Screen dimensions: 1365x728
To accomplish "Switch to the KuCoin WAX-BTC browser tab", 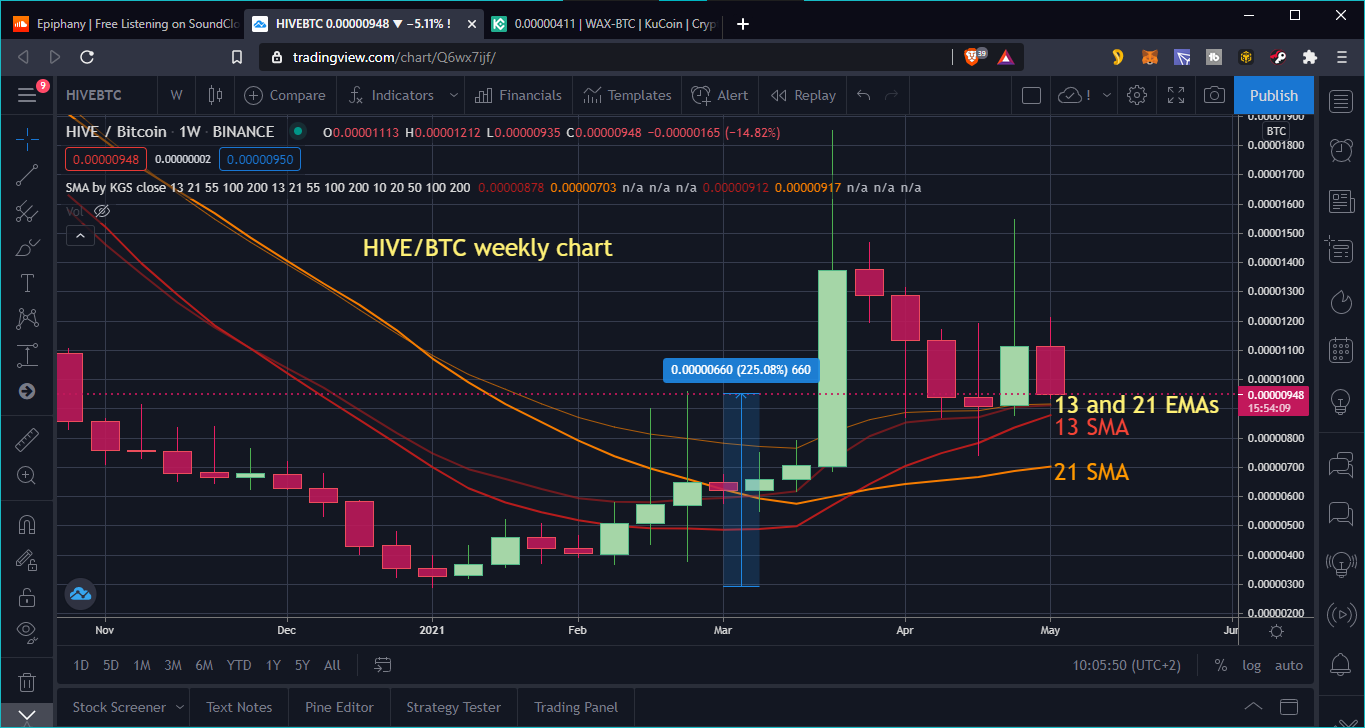I will [x=603, y=24].
